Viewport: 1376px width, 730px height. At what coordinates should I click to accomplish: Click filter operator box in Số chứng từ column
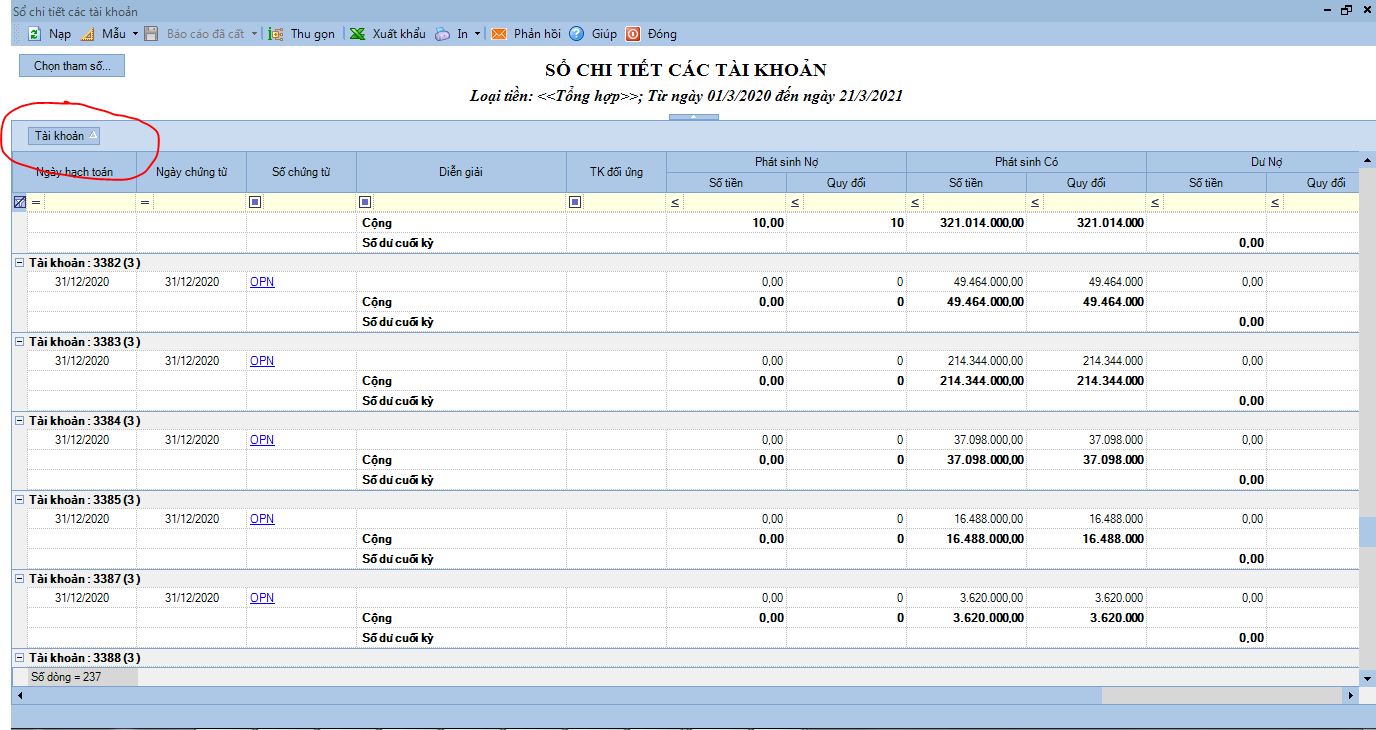255,202
